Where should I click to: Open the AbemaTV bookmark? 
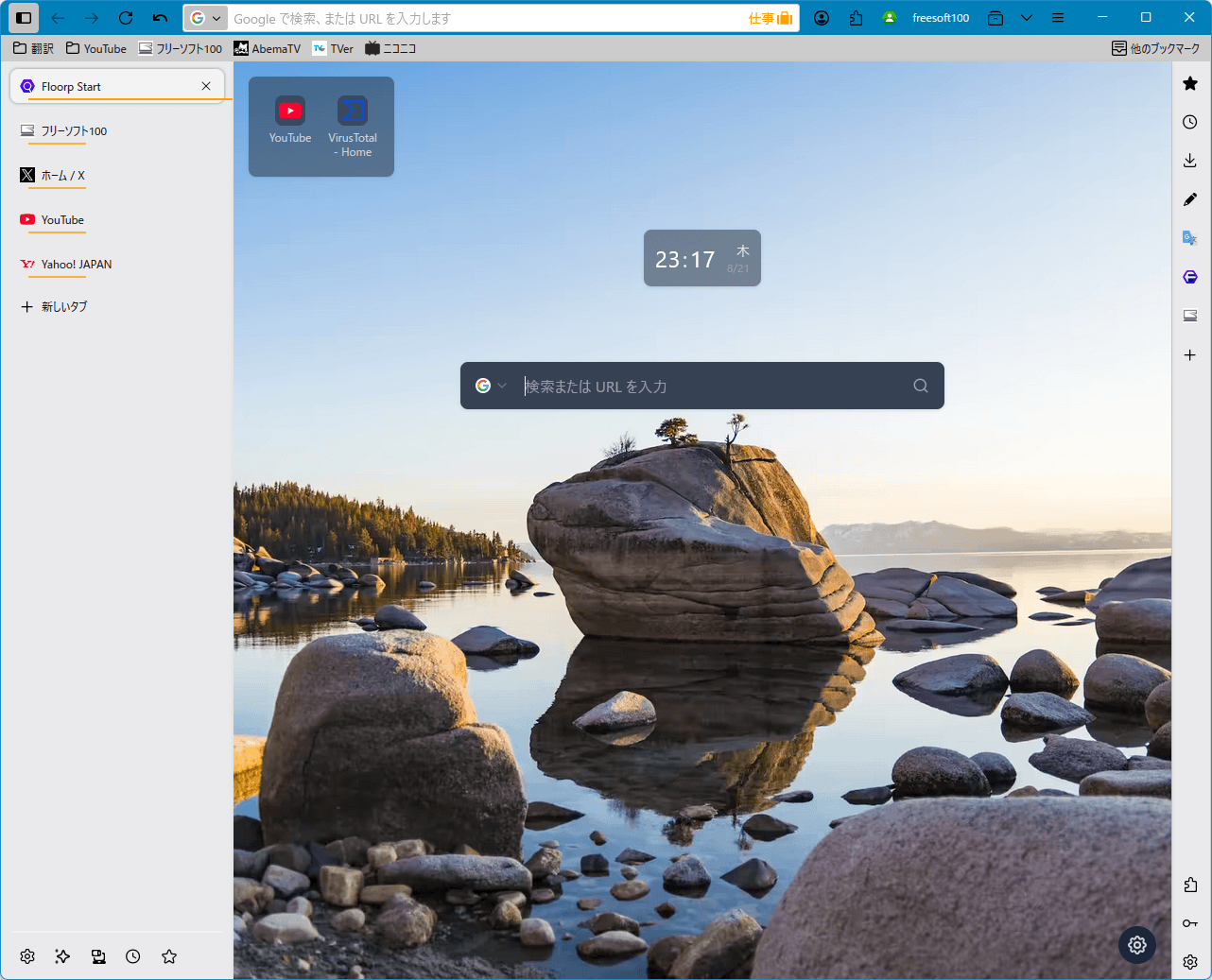267,48
